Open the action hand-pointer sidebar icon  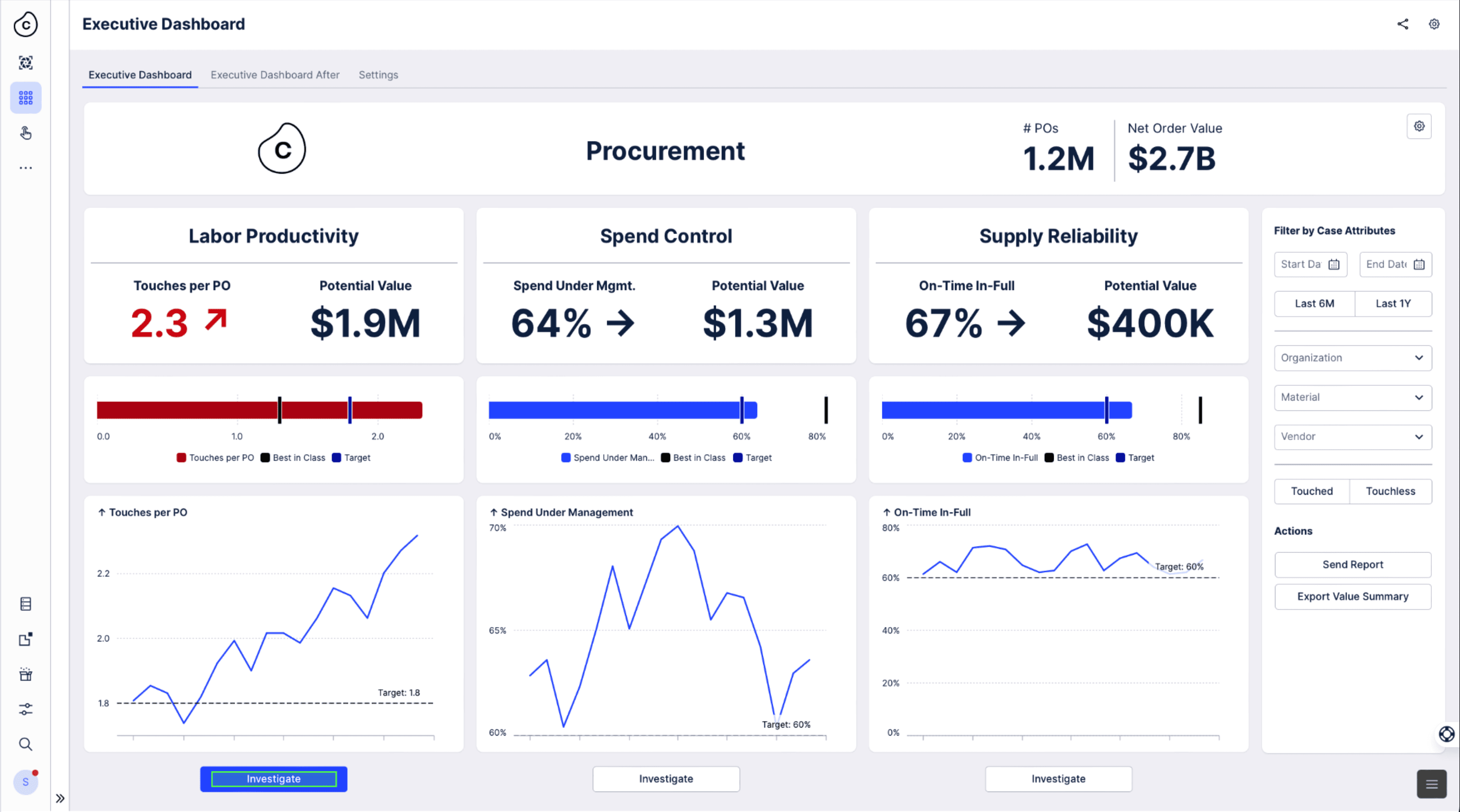point(25,133)
